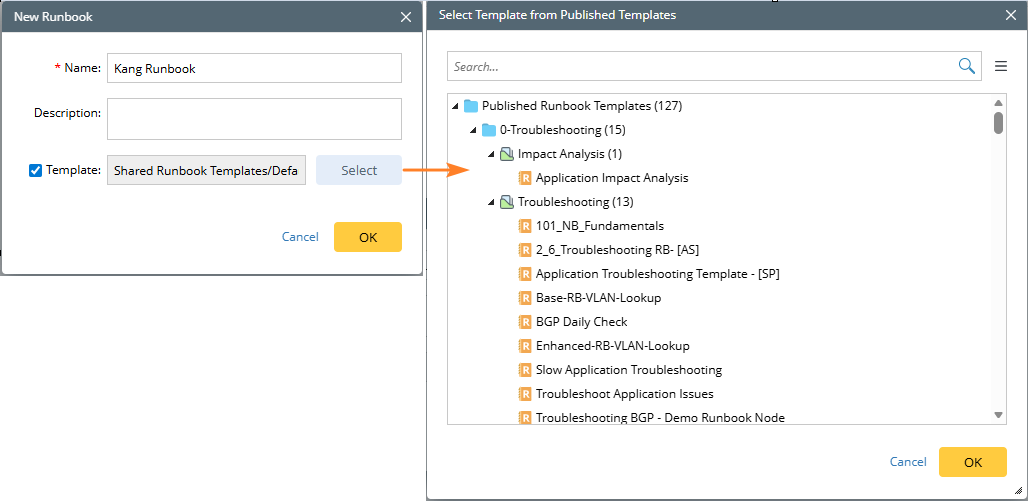Collapse the Impact Analysis group
The width and height of the screenshot is (1028, 501).
click(x=492, y=154)
